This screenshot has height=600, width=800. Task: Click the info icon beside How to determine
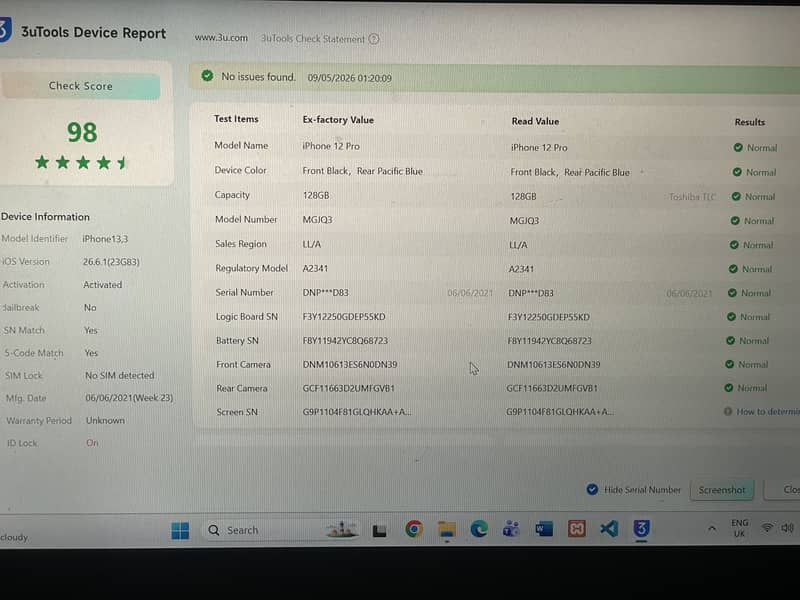click(x=728, y=411)
